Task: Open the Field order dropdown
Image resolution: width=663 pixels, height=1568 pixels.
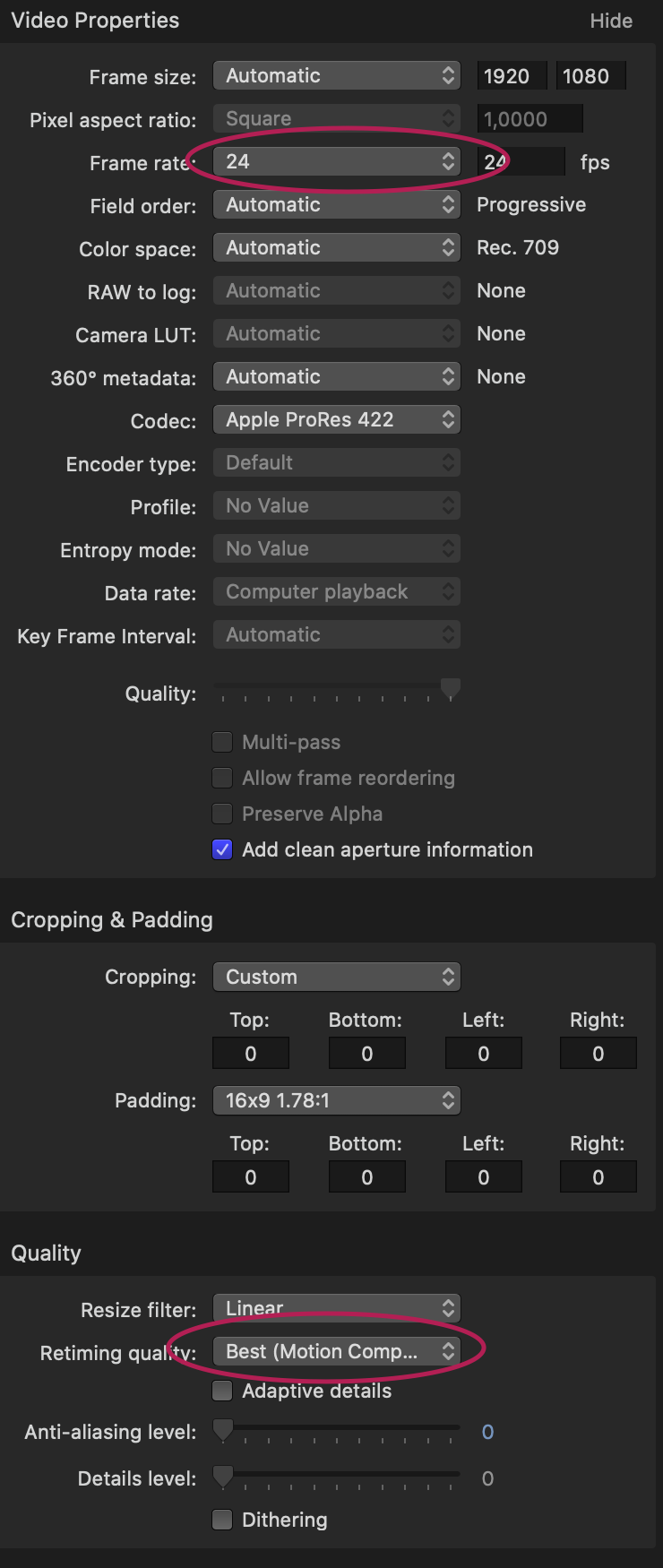Action: click(336, 205)
